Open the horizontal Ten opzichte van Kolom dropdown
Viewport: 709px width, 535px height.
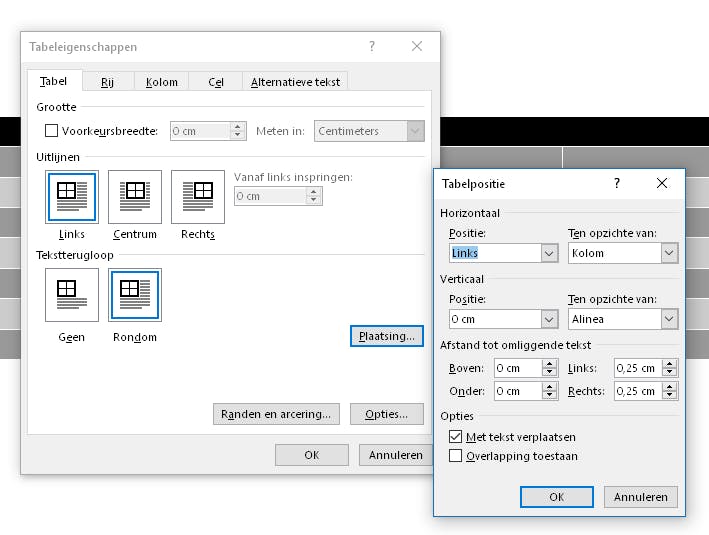click(x=669, y=253)
